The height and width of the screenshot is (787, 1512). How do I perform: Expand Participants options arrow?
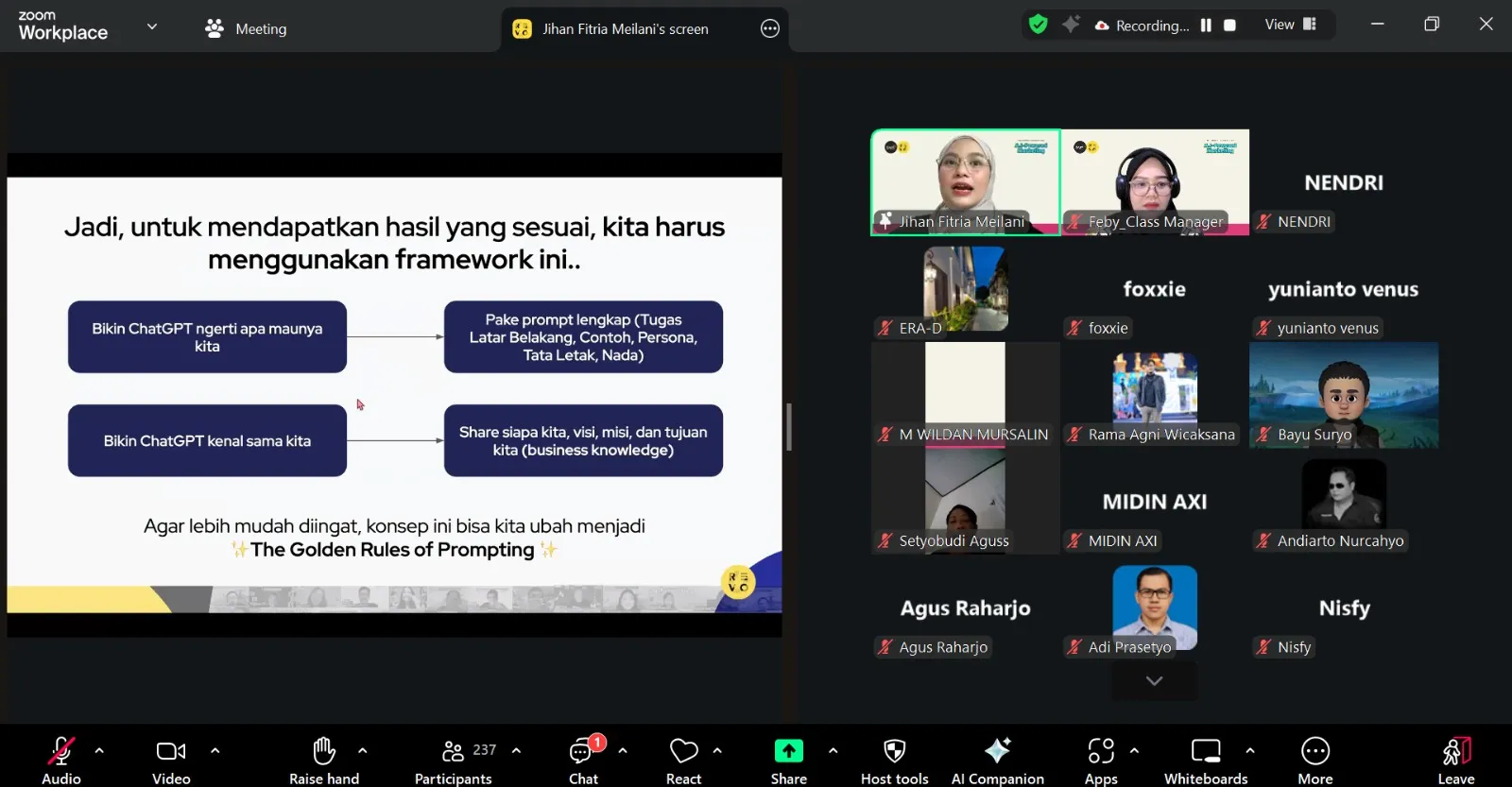tap(516, 751)
